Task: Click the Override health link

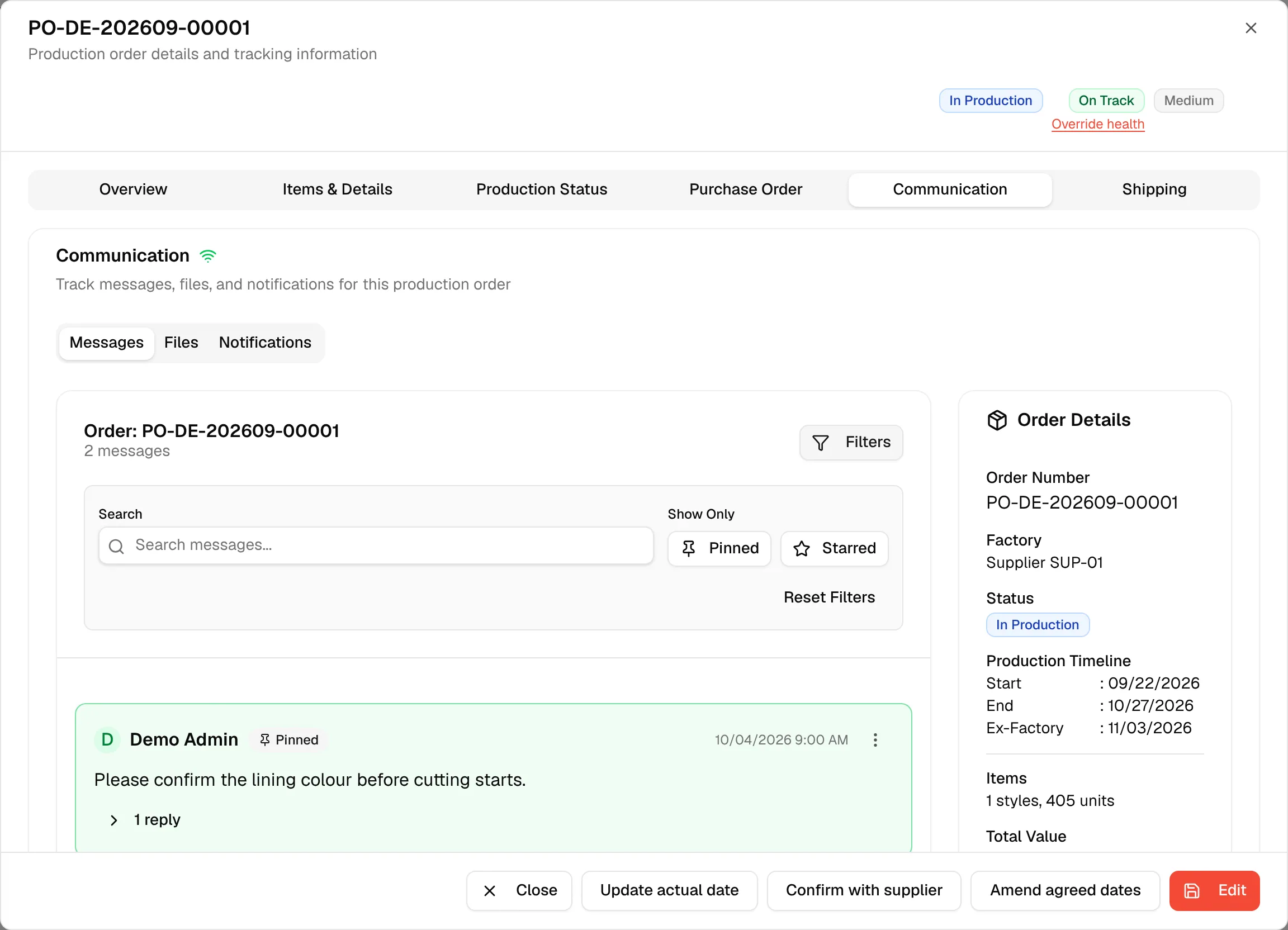Action: click(x=1098, y=124)
